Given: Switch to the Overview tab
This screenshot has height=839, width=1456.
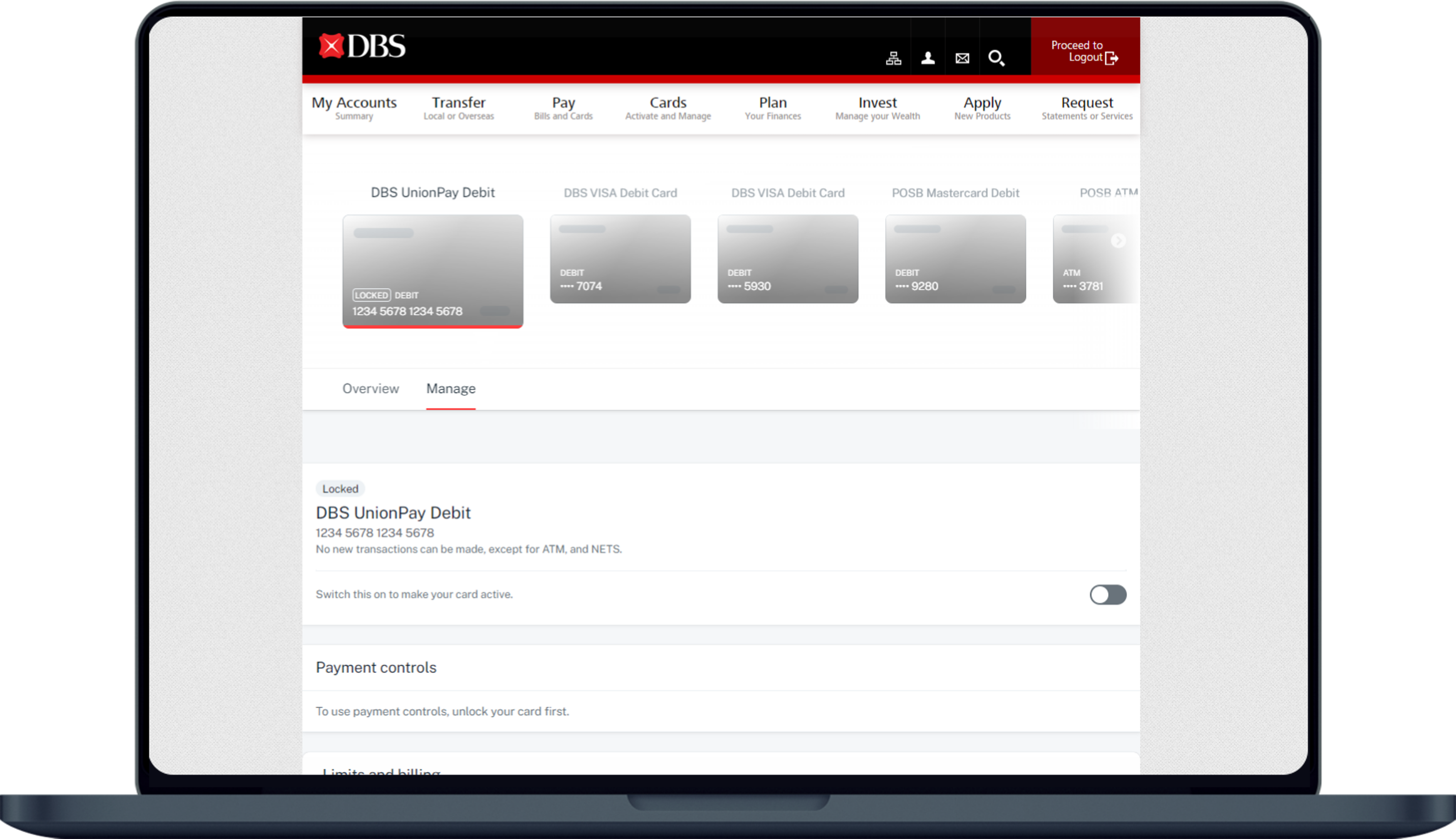Looking at the screenshot, I should (370, 389).
